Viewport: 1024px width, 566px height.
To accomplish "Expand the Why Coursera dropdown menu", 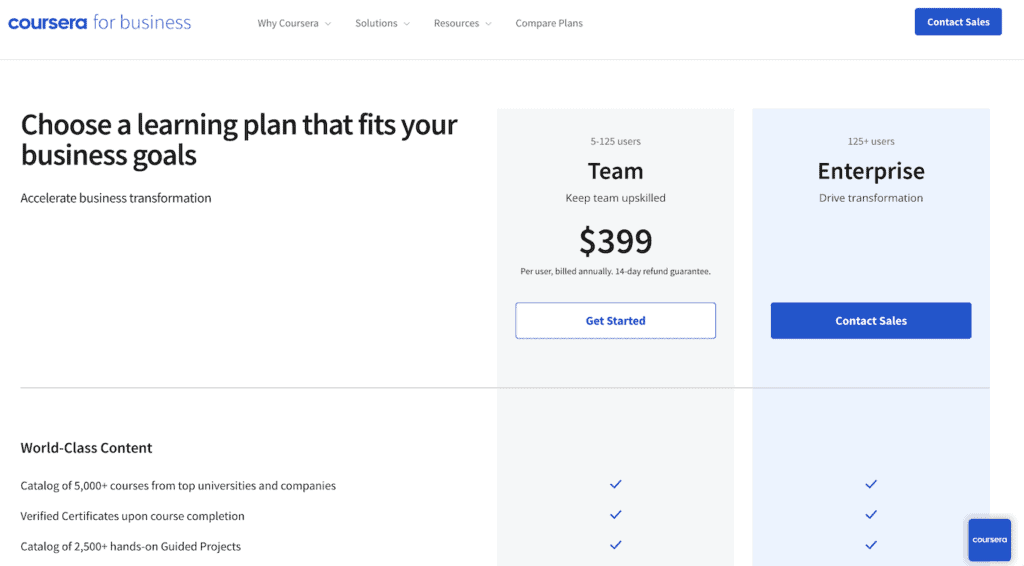I will 294,23.
